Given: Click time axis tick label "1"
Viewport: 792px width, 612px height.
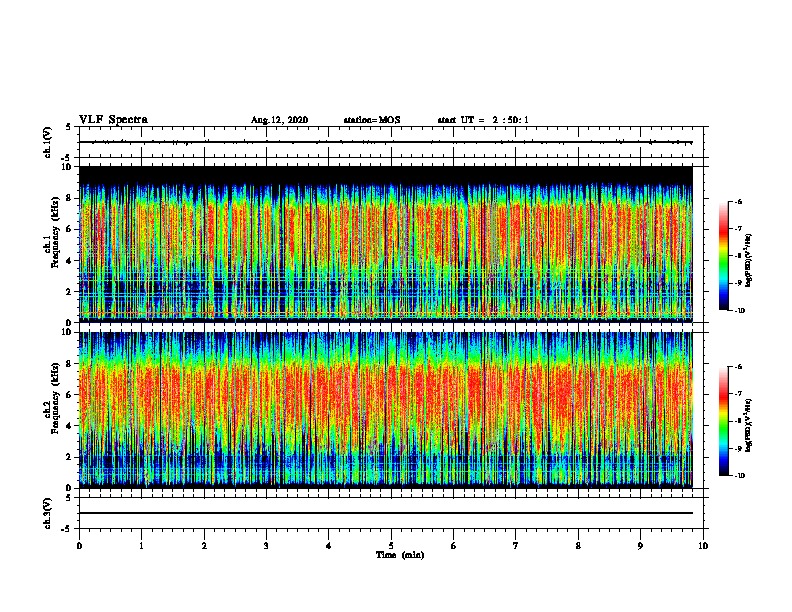Looking at the screenshot, I should (141, 546).
